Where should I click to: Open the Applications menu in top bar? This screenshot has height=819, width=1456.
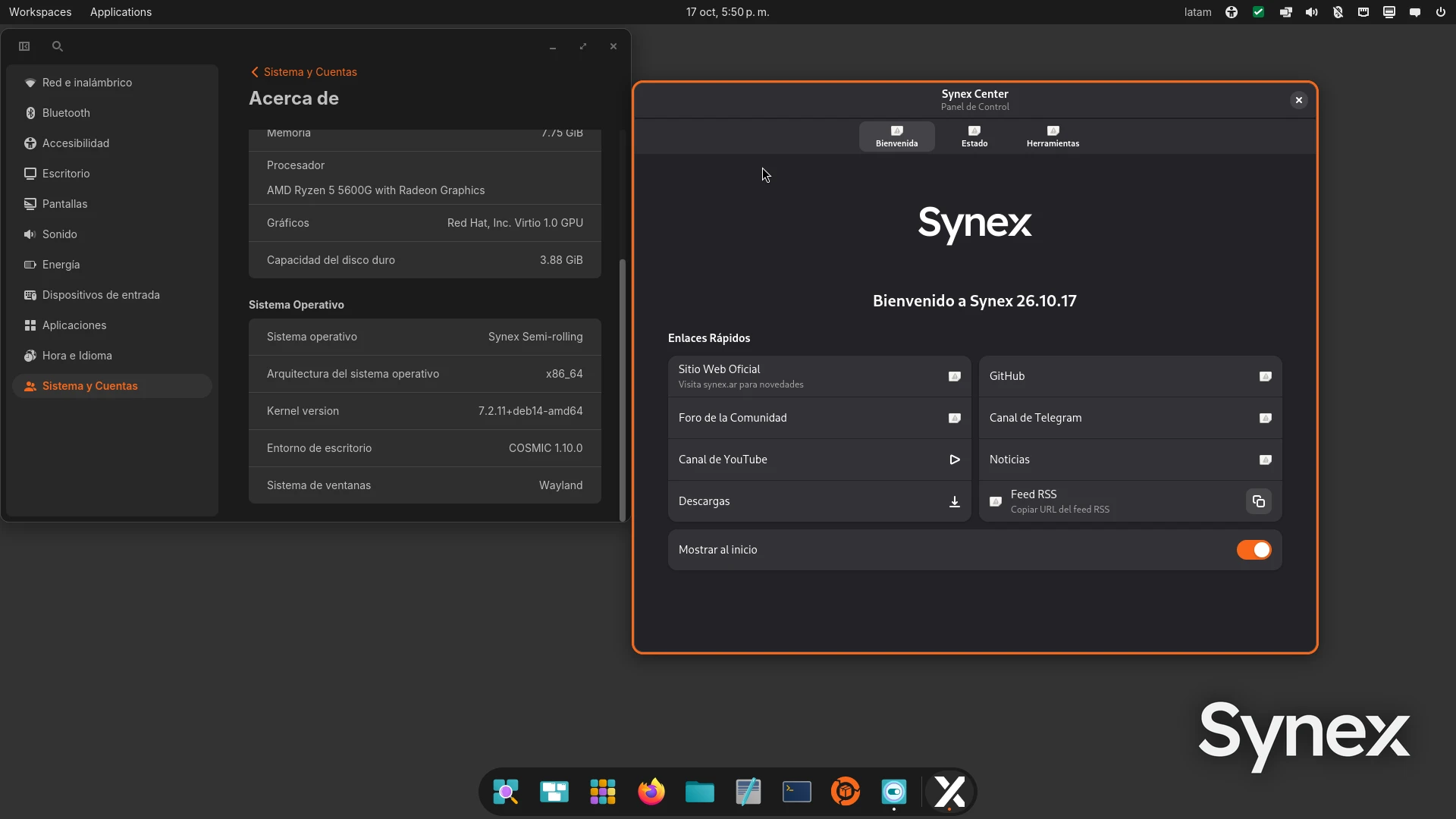point(121,12)
